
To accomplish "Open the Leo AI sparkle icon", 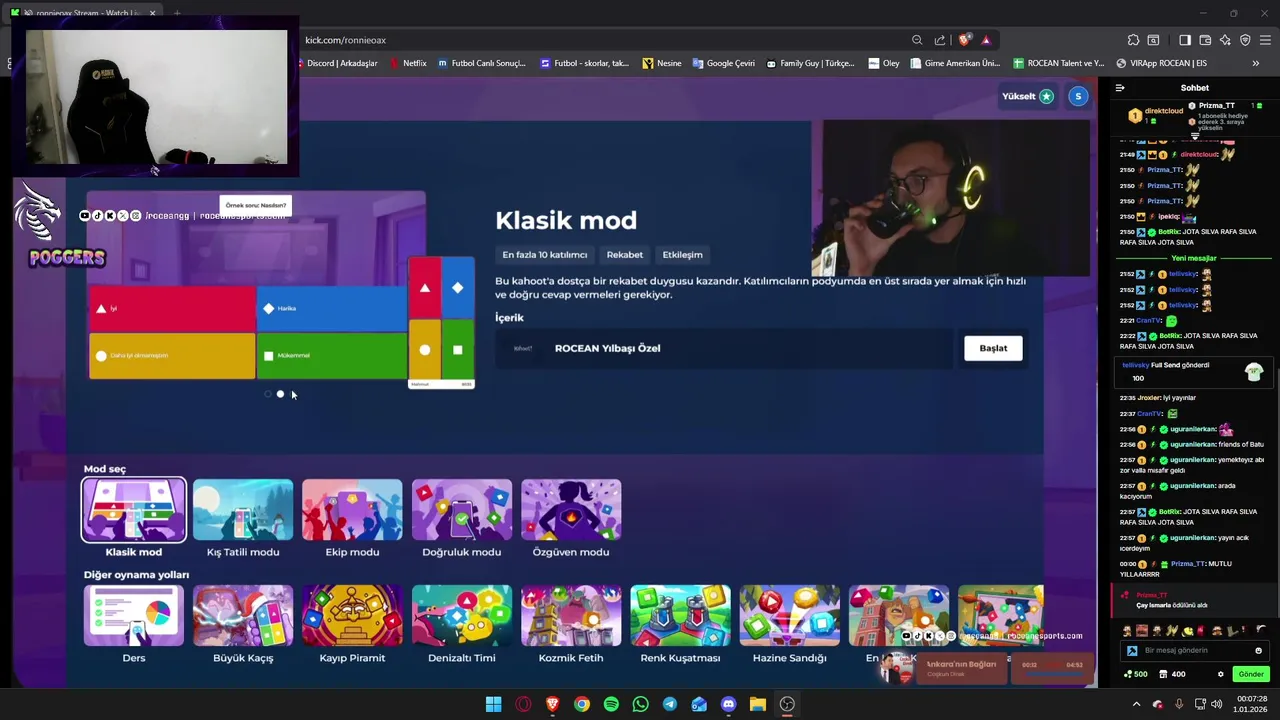I will (1225, 40).
